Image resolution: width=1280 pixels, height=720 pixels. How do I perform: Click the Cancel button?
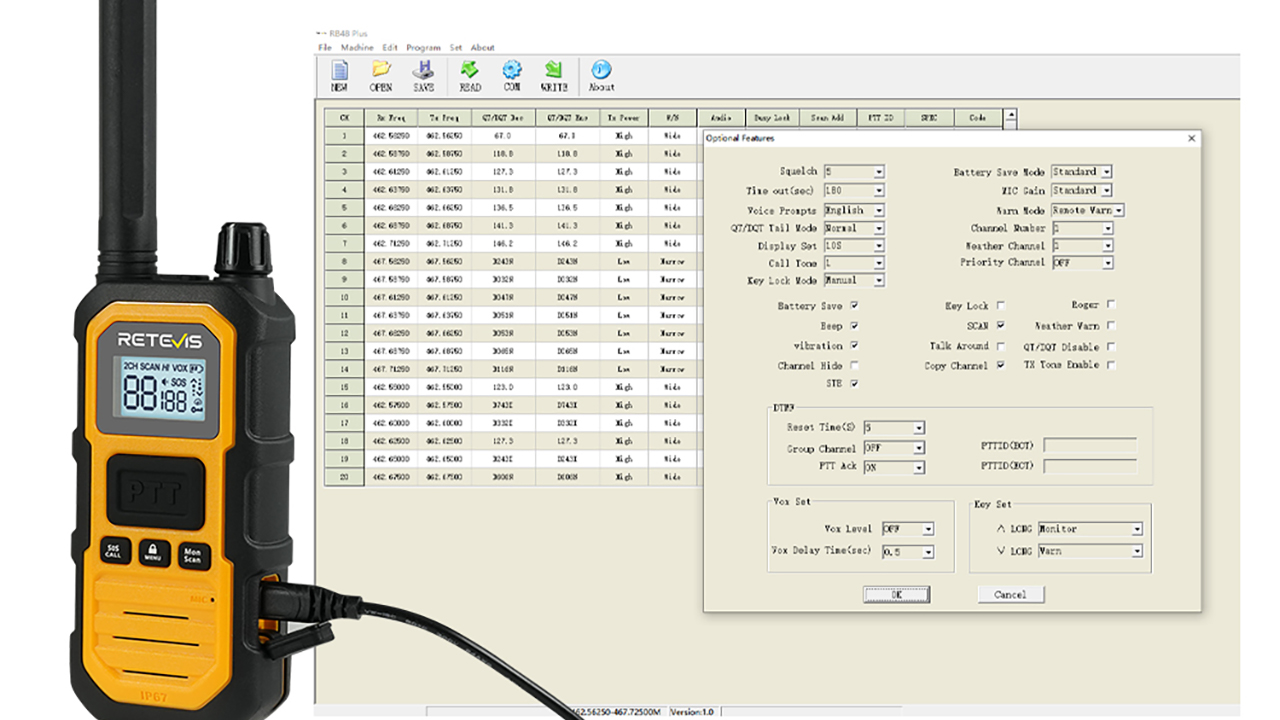pyautogui.click(x=1010, y=594)
